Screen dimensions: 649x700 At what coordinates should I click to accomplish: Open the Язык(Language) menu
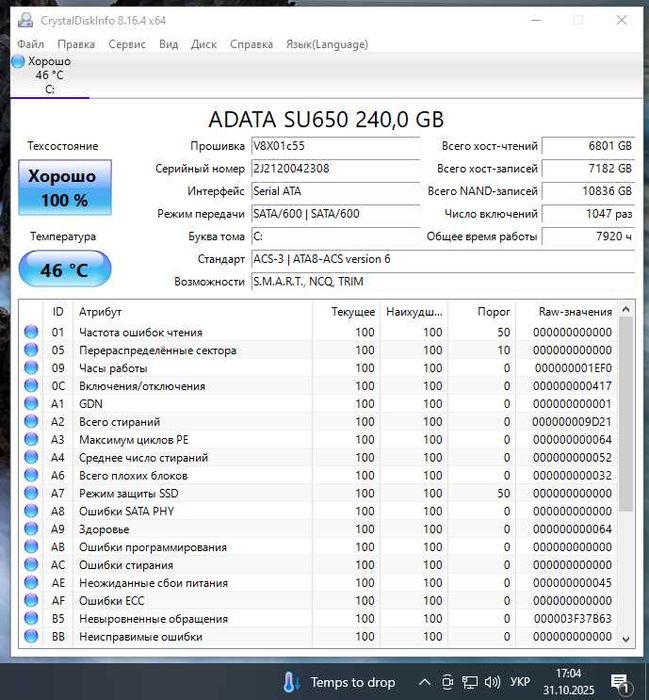pyautogui.click(x=327, y=44)
